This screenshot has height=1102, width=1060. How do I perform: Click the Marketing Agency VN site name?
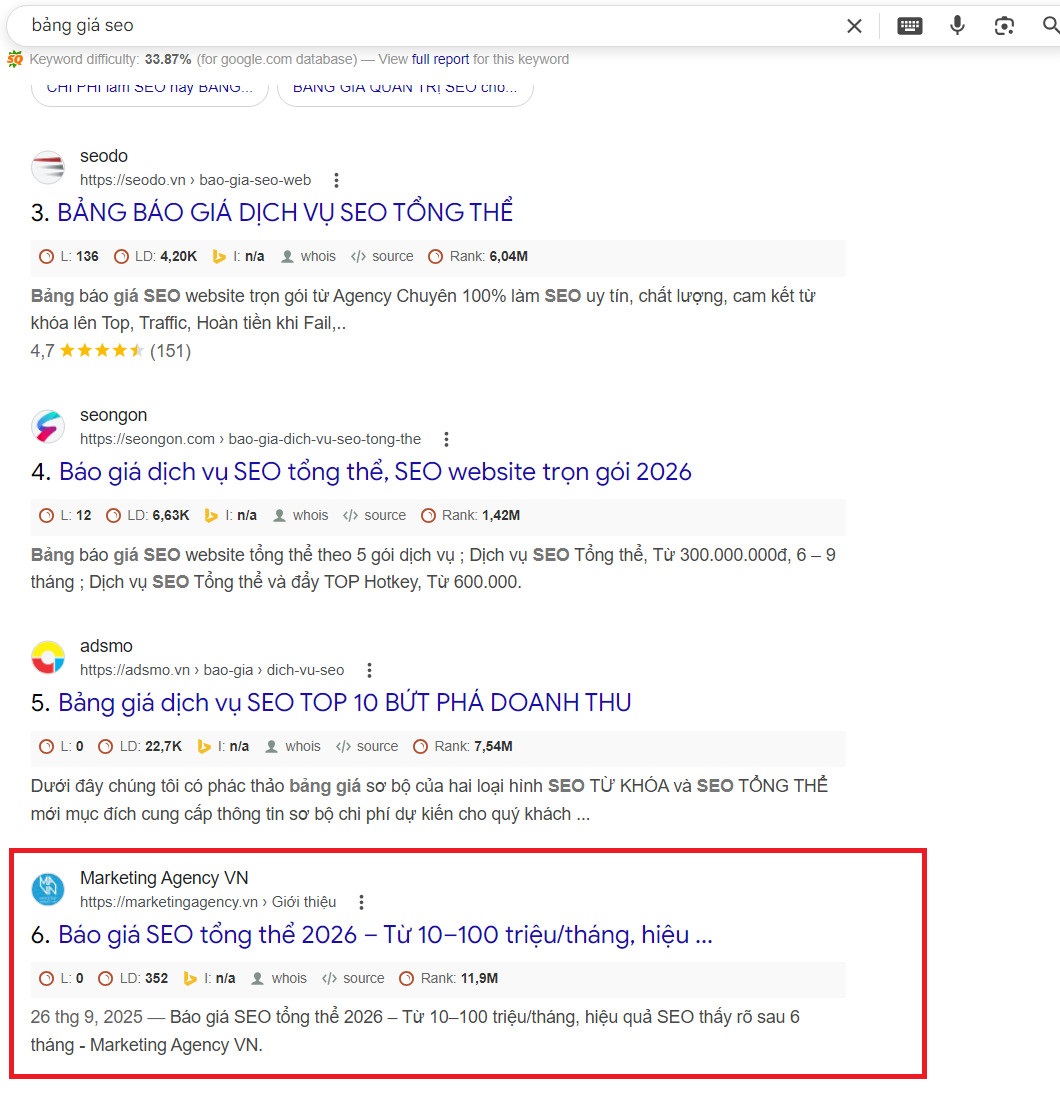click(x=164, y=878)
